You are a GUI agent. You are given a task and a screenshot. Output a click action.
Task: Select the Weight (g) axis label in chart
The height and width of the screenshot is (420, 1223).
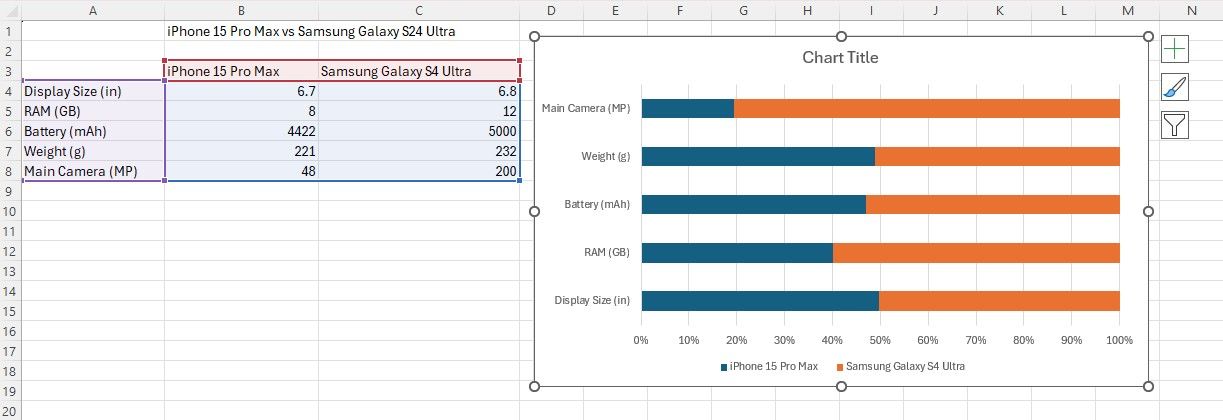point(605,156)
